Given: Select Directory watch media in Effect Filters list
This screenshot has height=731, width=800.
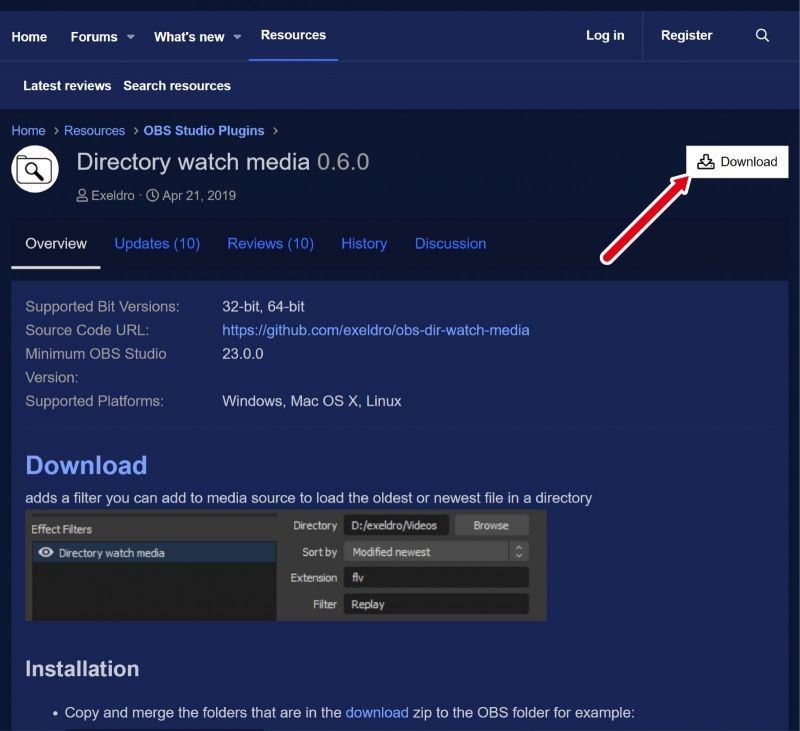Looking at the screenshot, I should pos(155,552).
